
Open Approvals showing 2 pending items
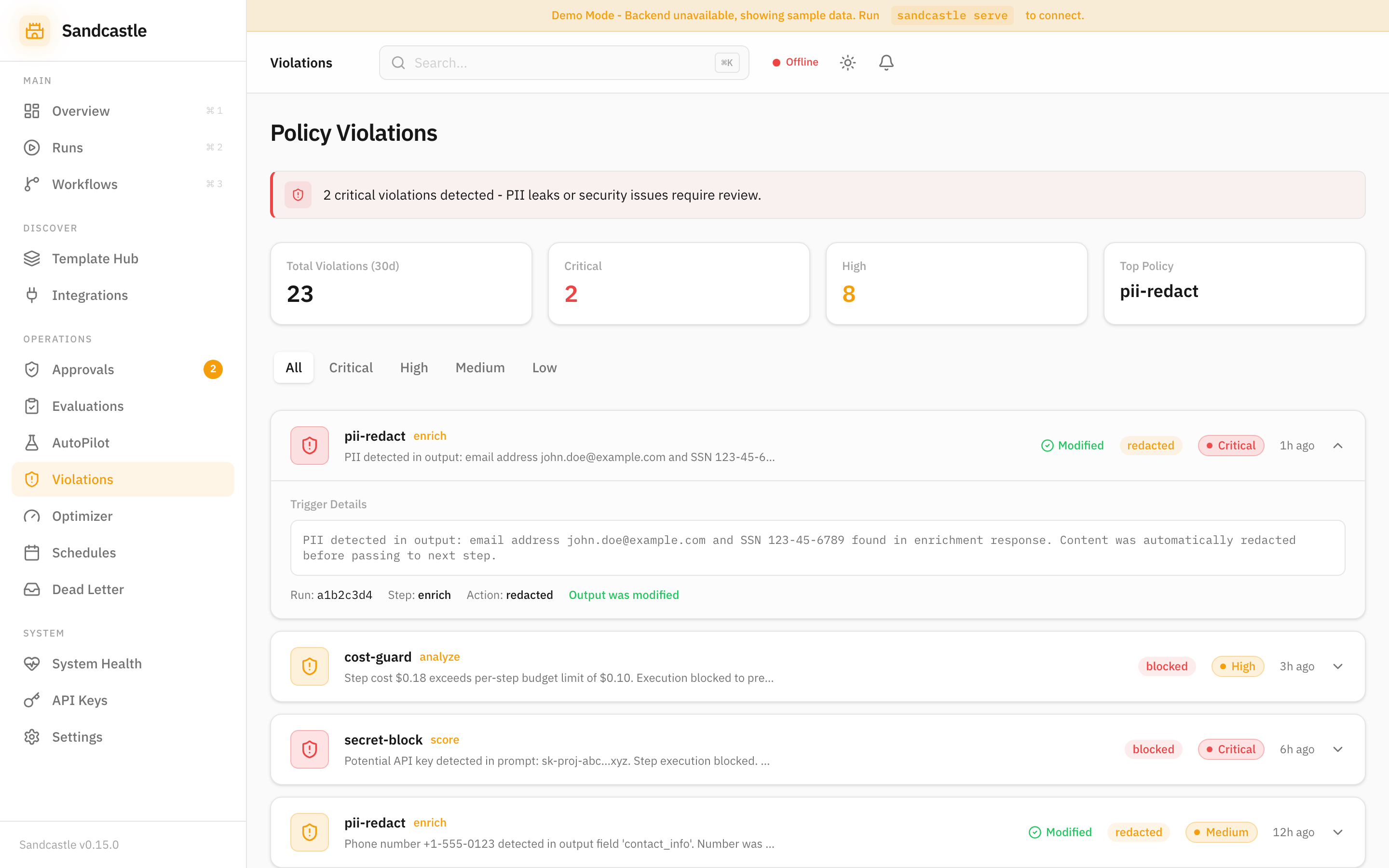coord(82,369)
